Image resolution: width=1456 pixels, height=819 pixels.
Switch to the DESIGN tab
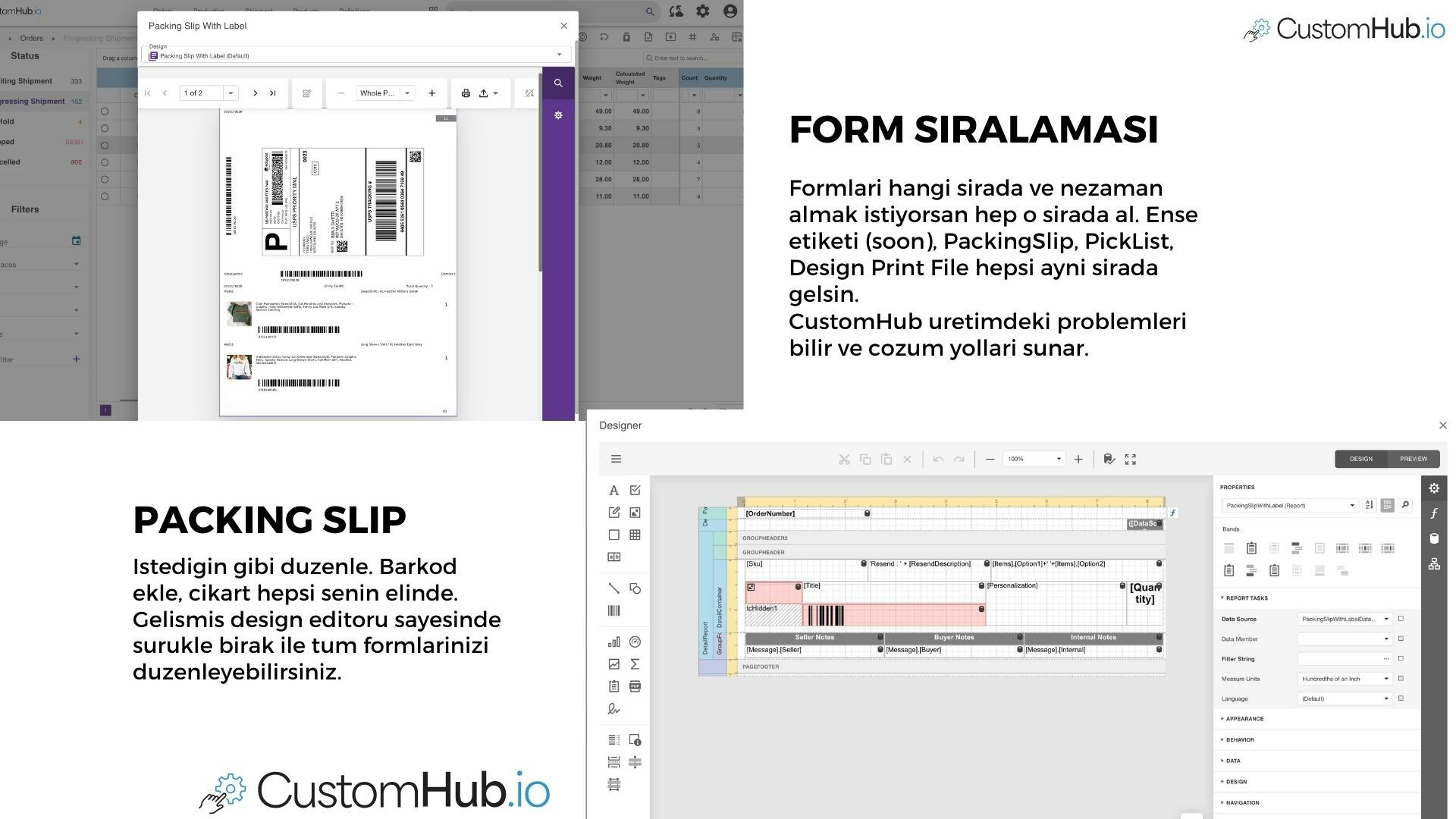(x=1360, y=459)
